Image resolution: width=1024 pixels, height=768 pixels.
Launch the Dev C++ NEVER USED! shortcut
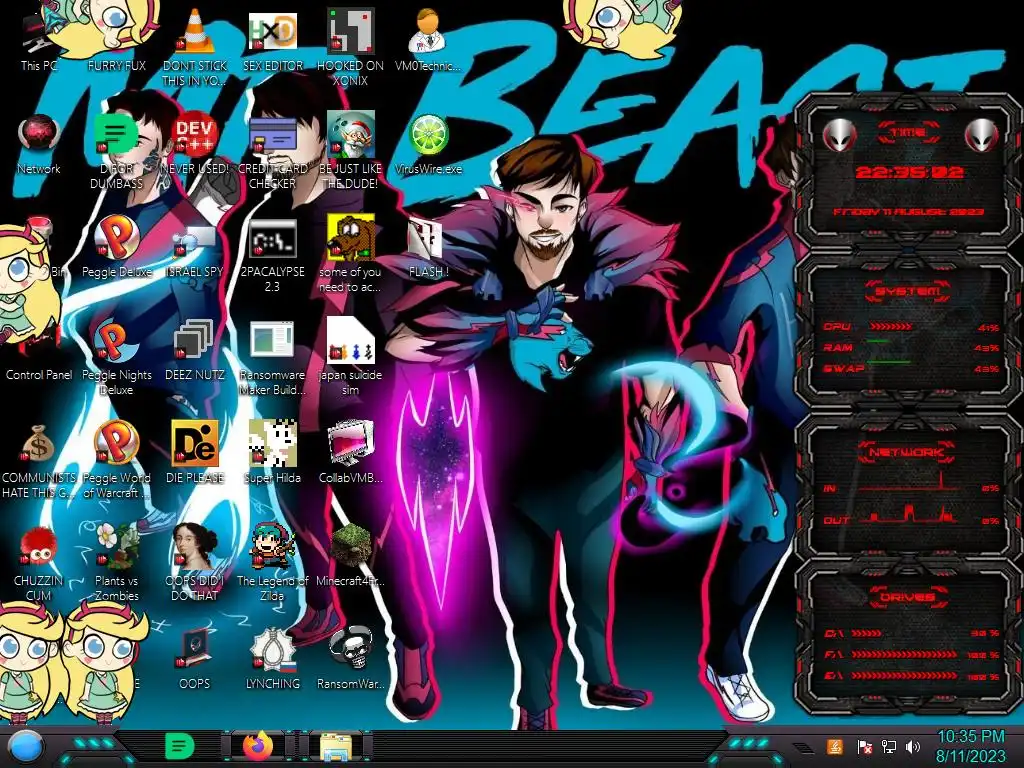pyautogui.click(x=195, y=144)
